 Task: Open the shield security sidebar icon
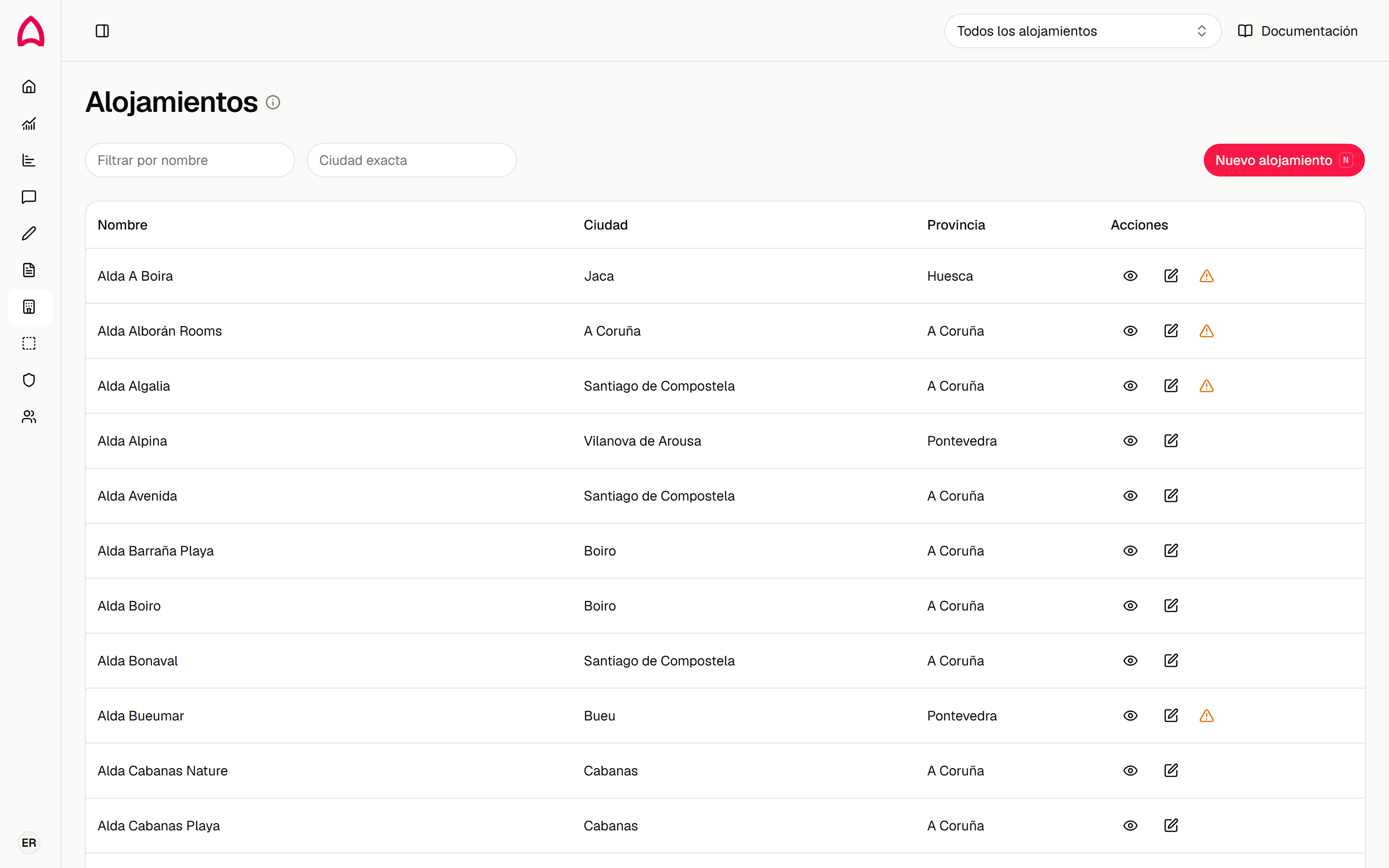29,380
